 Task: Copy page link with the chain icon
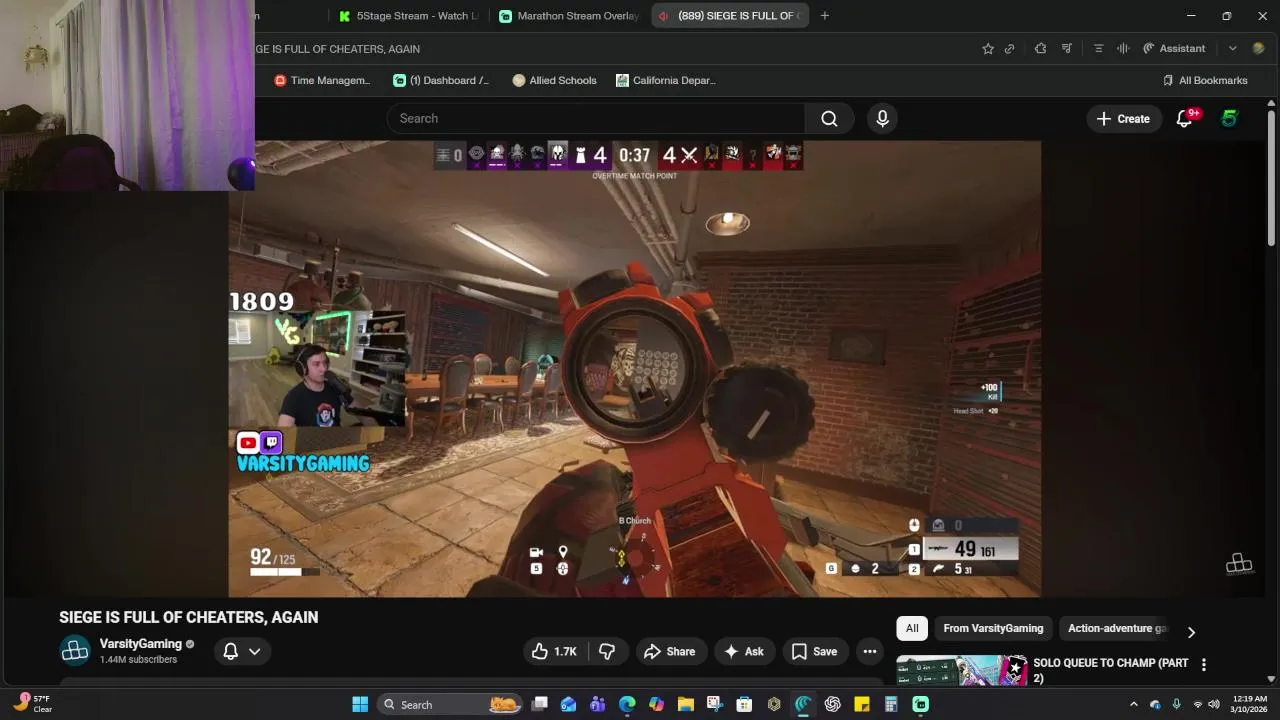(x=1010, y=48)
